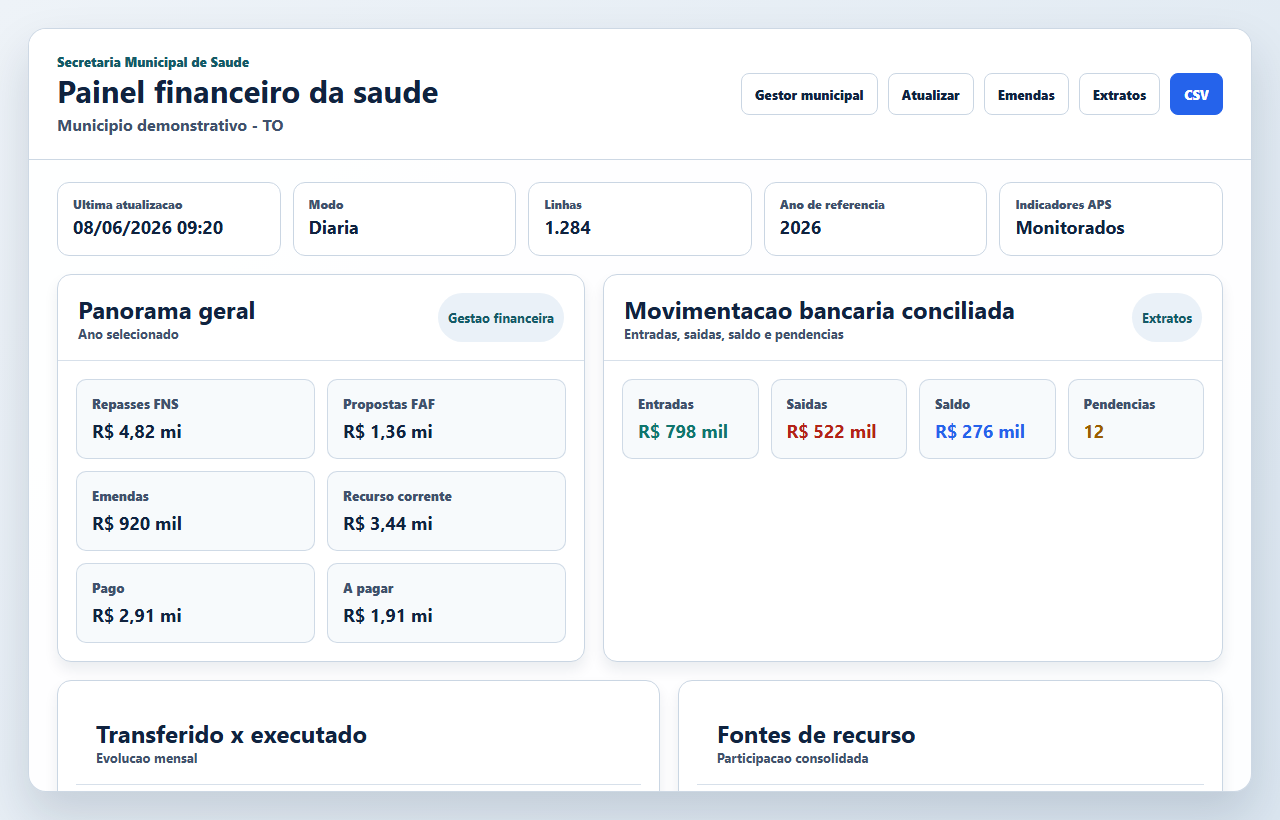The width and height of the screenshot is (1280, 820).
Task: Click the Evolucao mensal subtitle
Action: pyautogui.click(x=147, y=759)
